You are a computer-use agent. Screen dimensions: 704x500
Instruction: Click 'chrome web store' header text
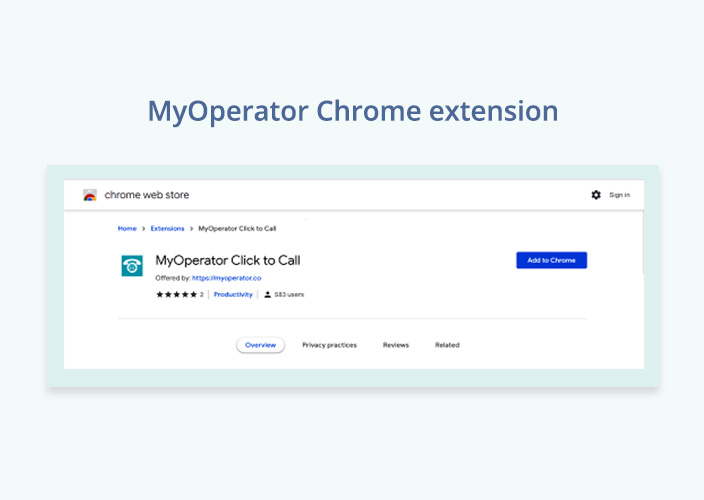(x=147, y=195)
